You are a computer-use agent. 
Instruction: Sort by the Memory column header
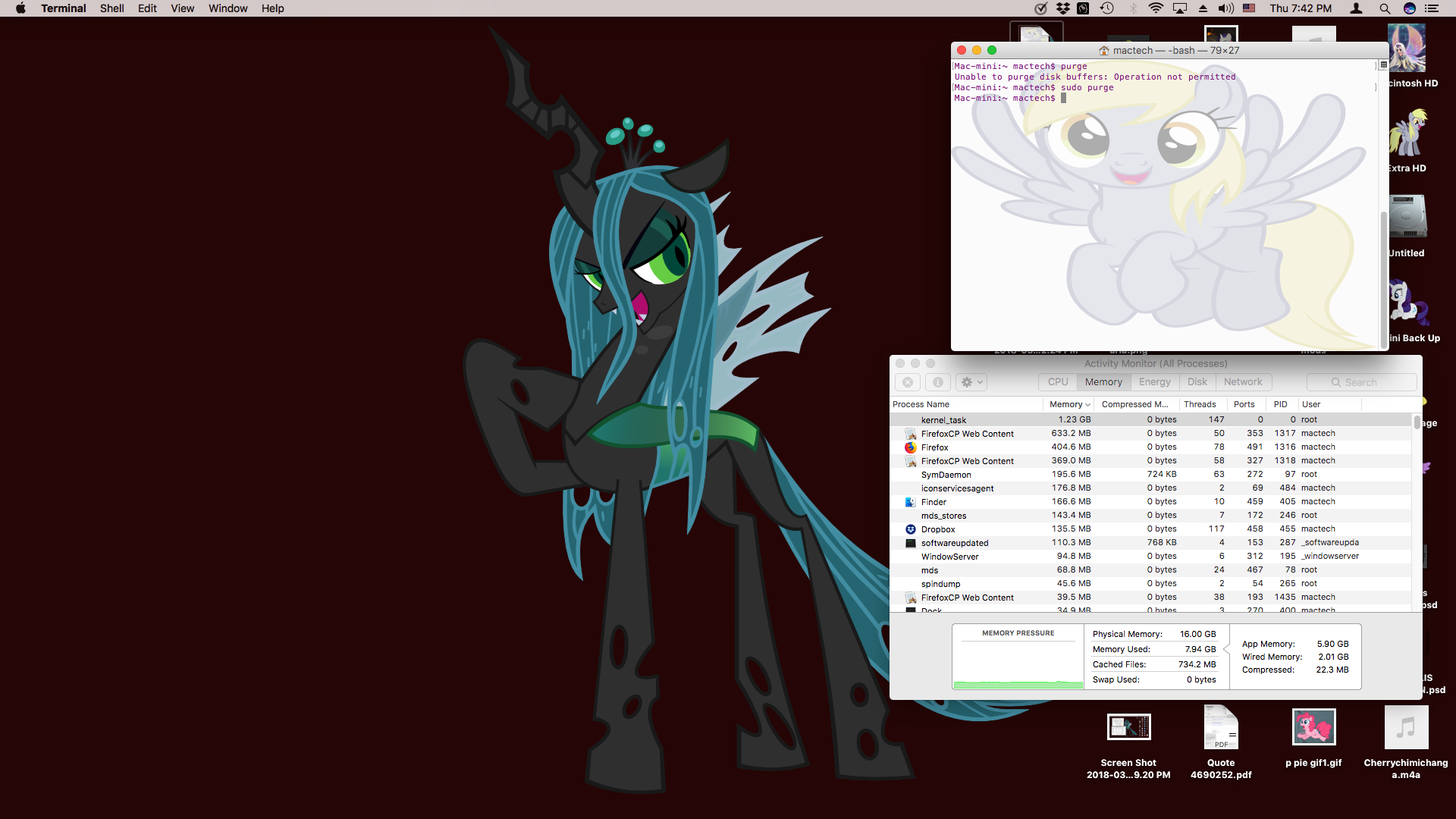[x=1069, y=404]
